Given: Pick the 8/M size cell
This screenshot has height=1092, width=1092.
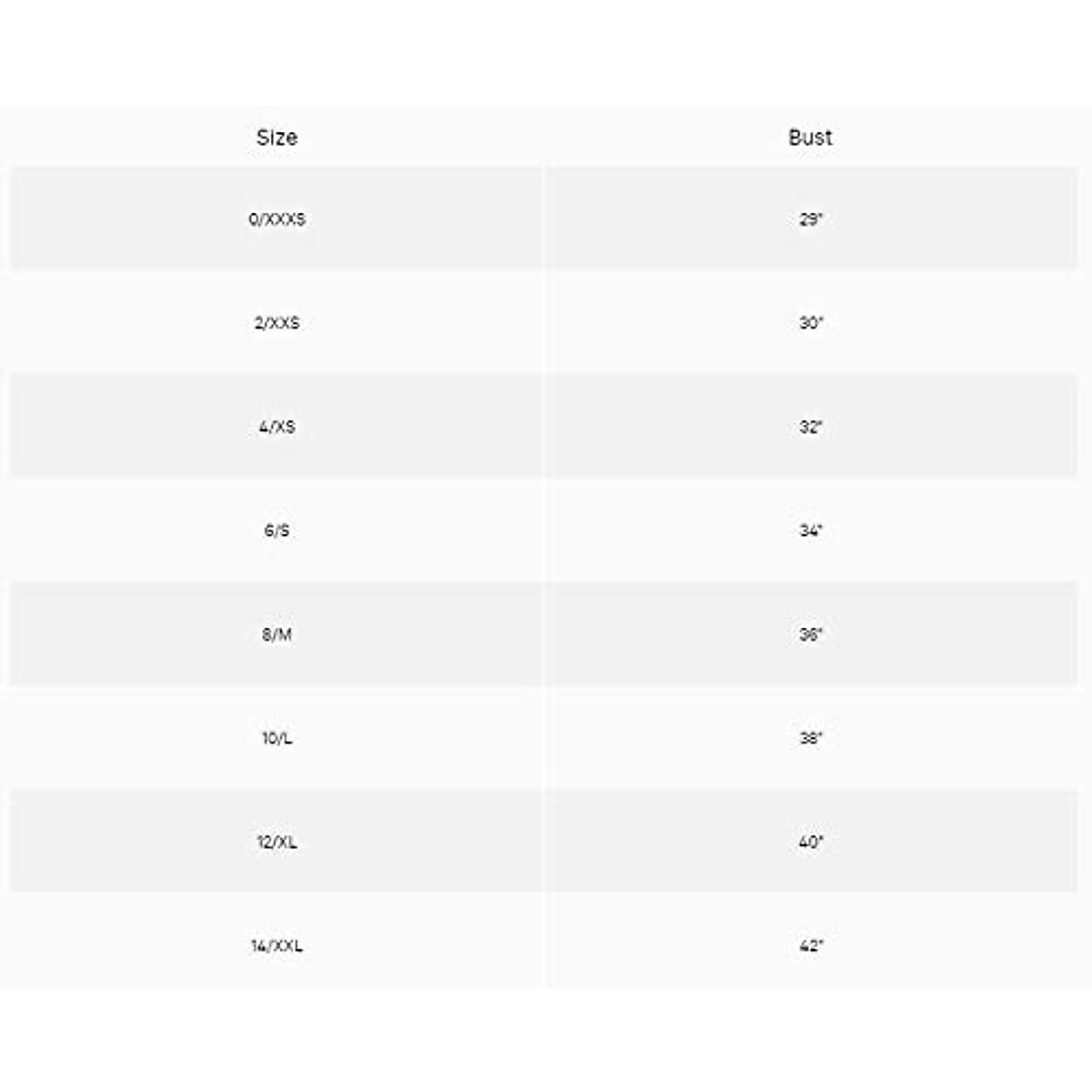Looking at the screenshot, I should point(277,634).
